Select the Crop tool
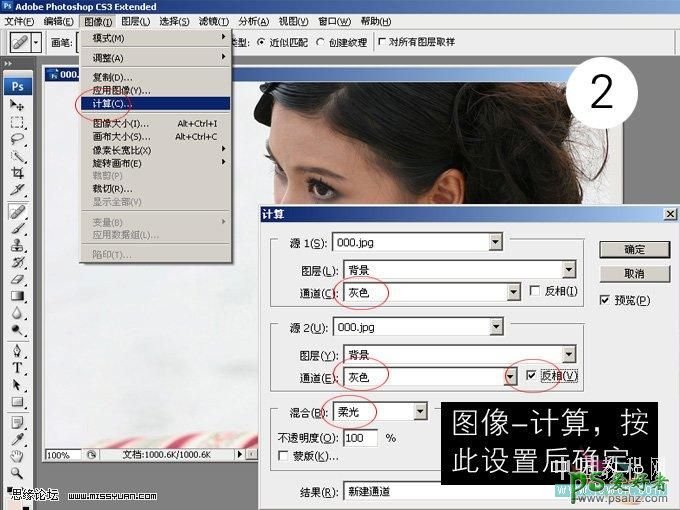 tap(17, 174)
